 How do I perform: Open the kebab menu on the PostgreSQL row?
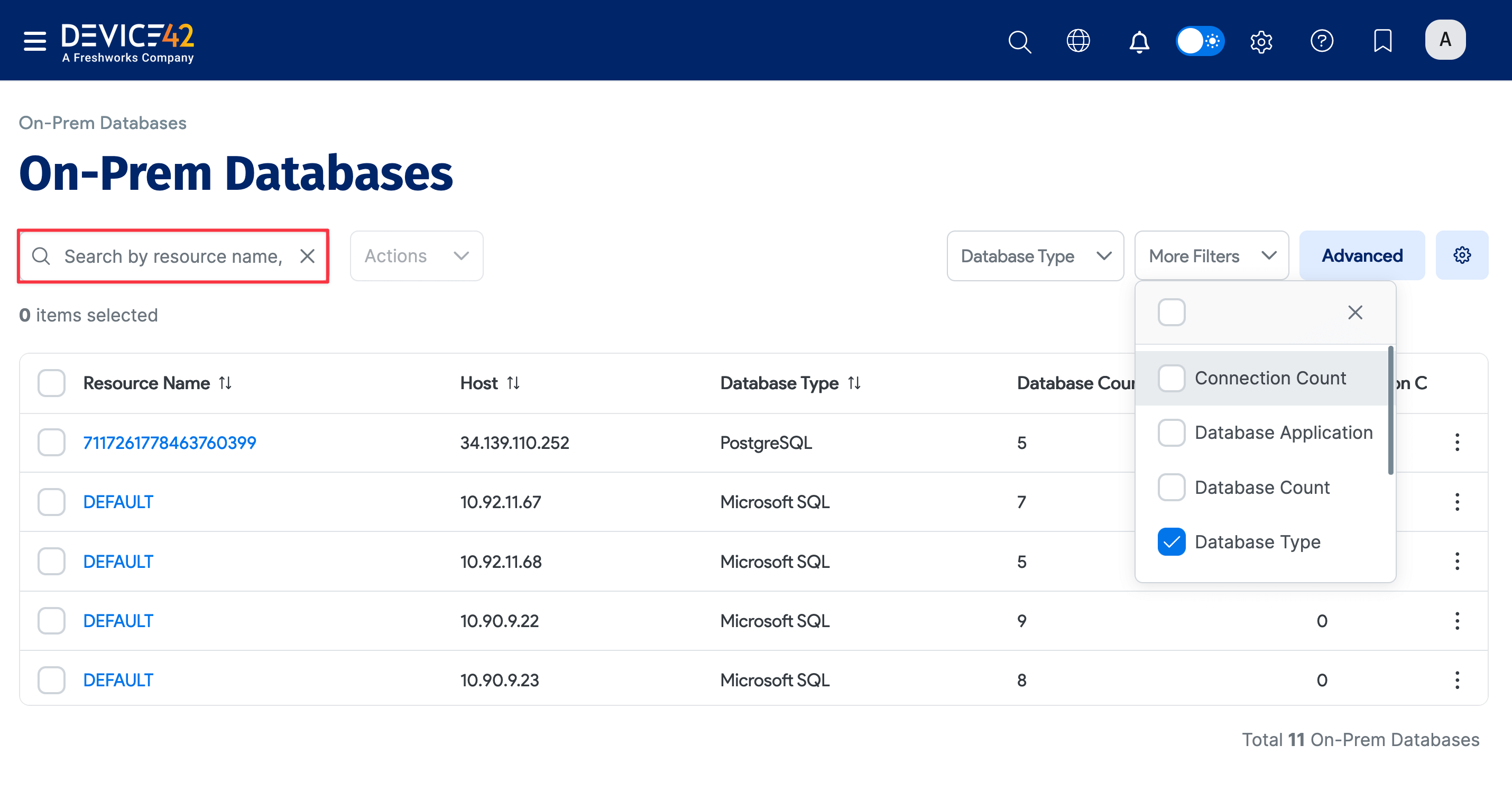tap(1458, 442)
